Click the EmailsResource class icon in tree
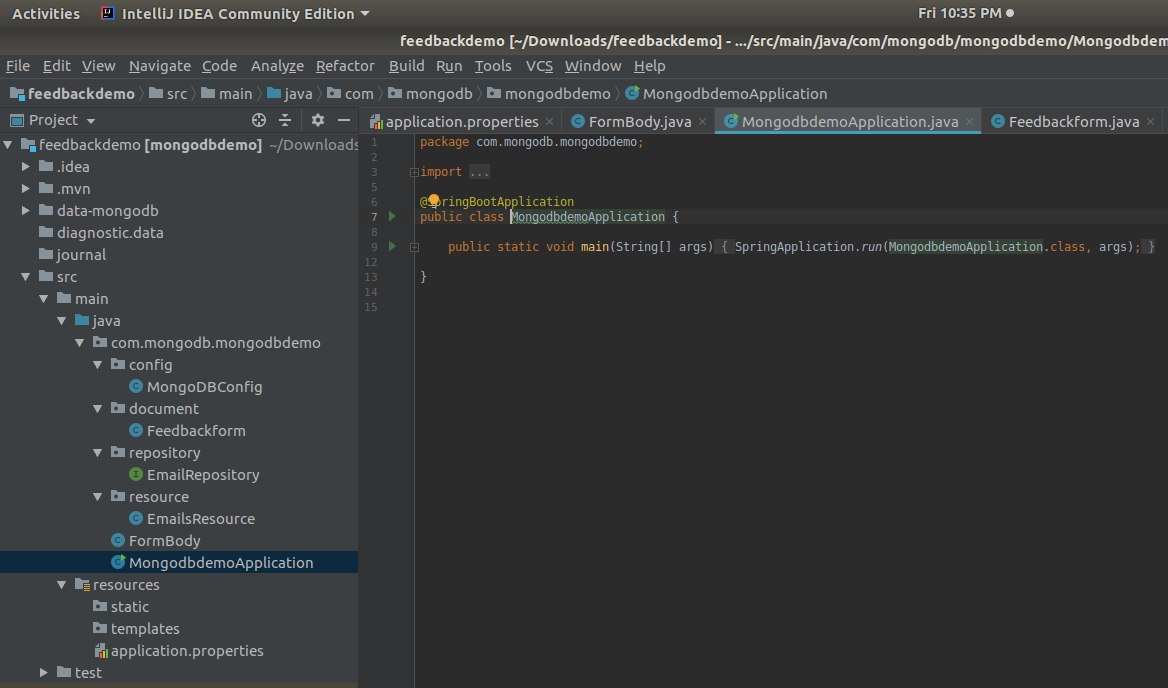 (136, 518)
